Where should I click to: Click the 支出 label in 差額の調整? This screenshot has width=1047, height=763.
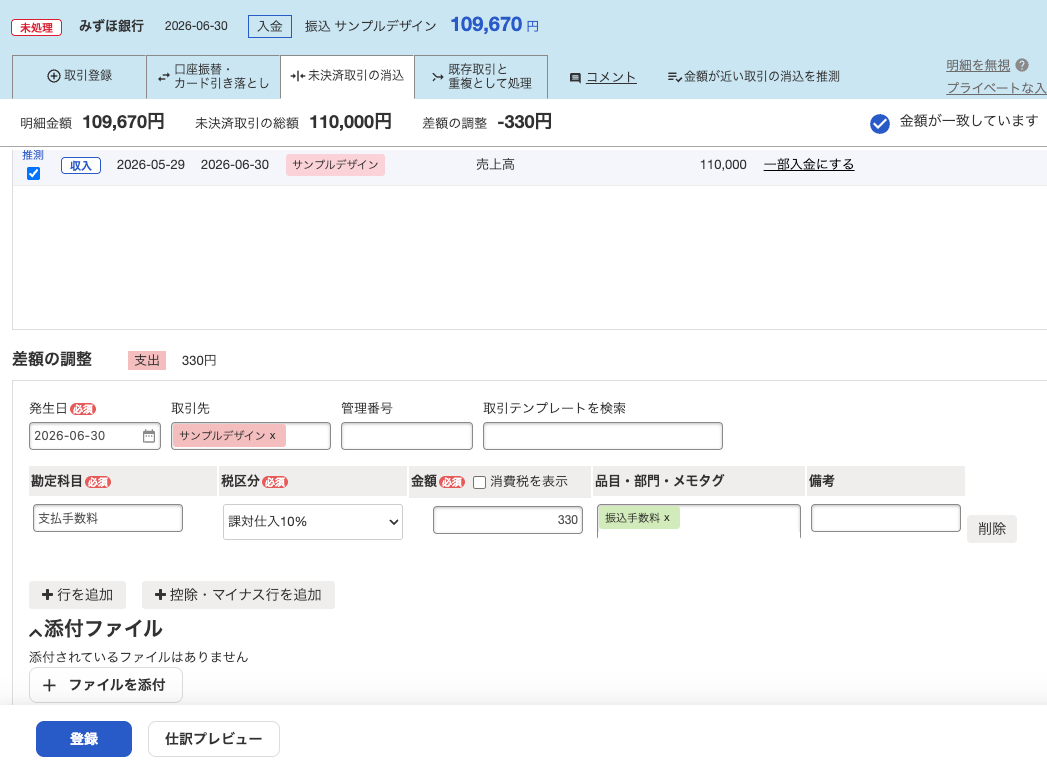click(x=147, y=360)
